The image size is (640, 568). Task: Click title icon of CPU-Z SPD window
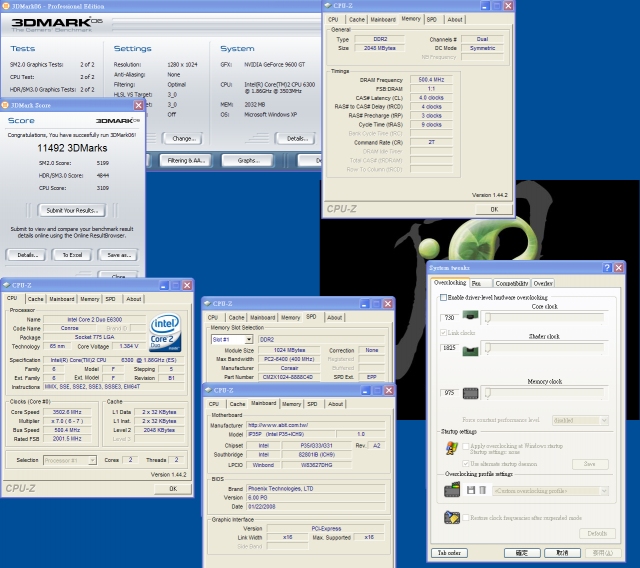[x=208, y=304]
